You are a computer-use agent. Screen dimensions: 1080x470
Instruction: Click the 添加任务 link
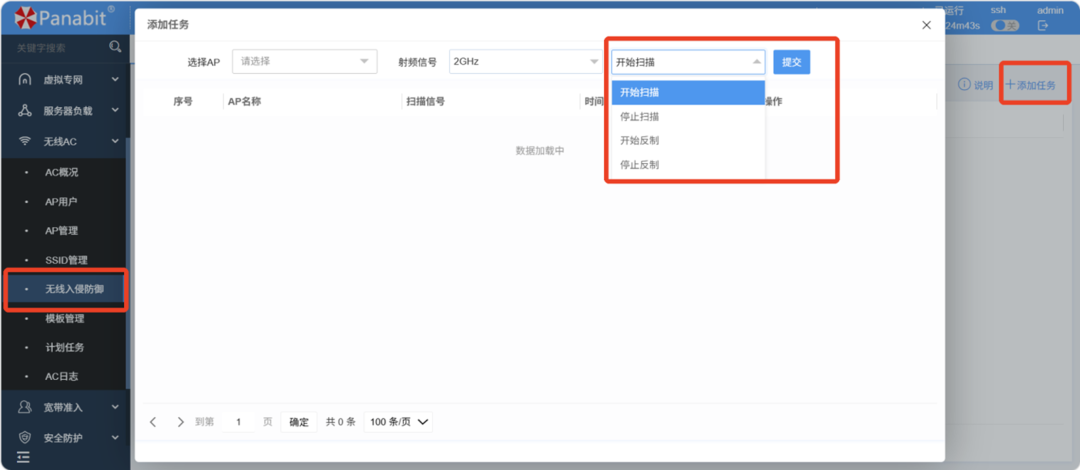1030,85
